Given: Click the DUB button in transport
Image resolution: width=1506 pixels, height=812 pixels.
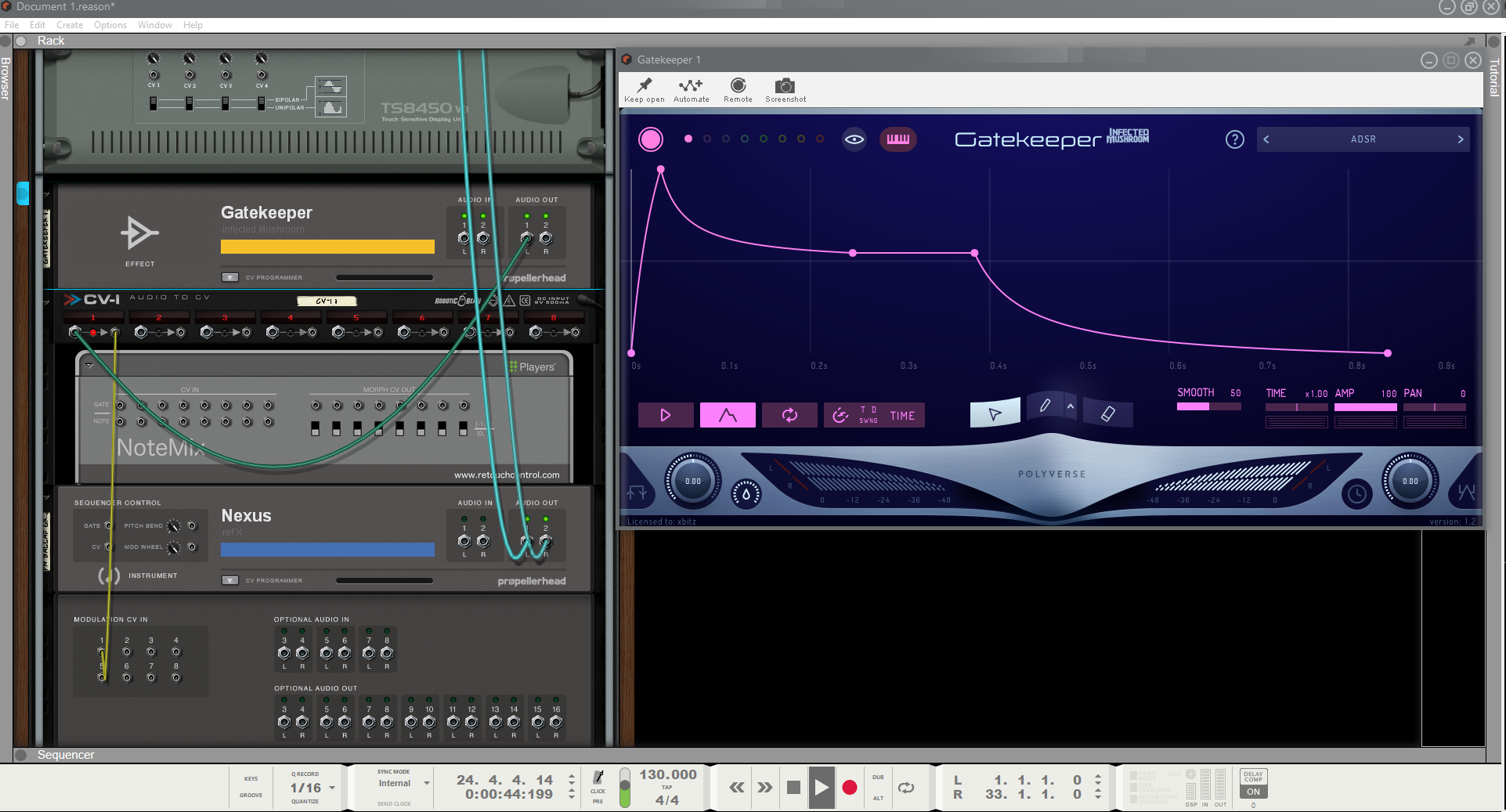Looking at the screenshot, I should point(878,778).
